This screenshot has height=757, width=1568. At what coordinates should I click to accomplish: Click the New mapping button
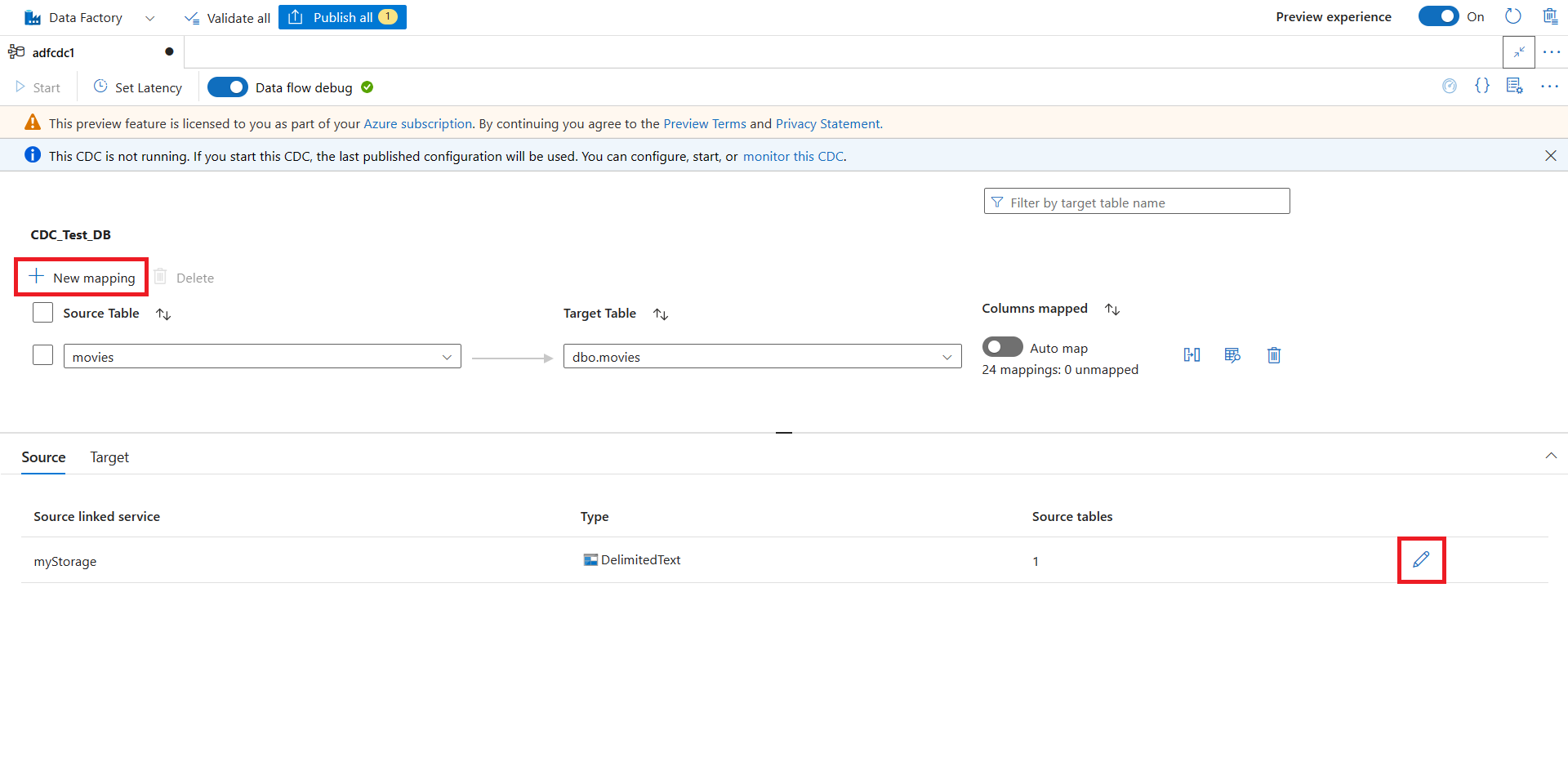point(82,278)
